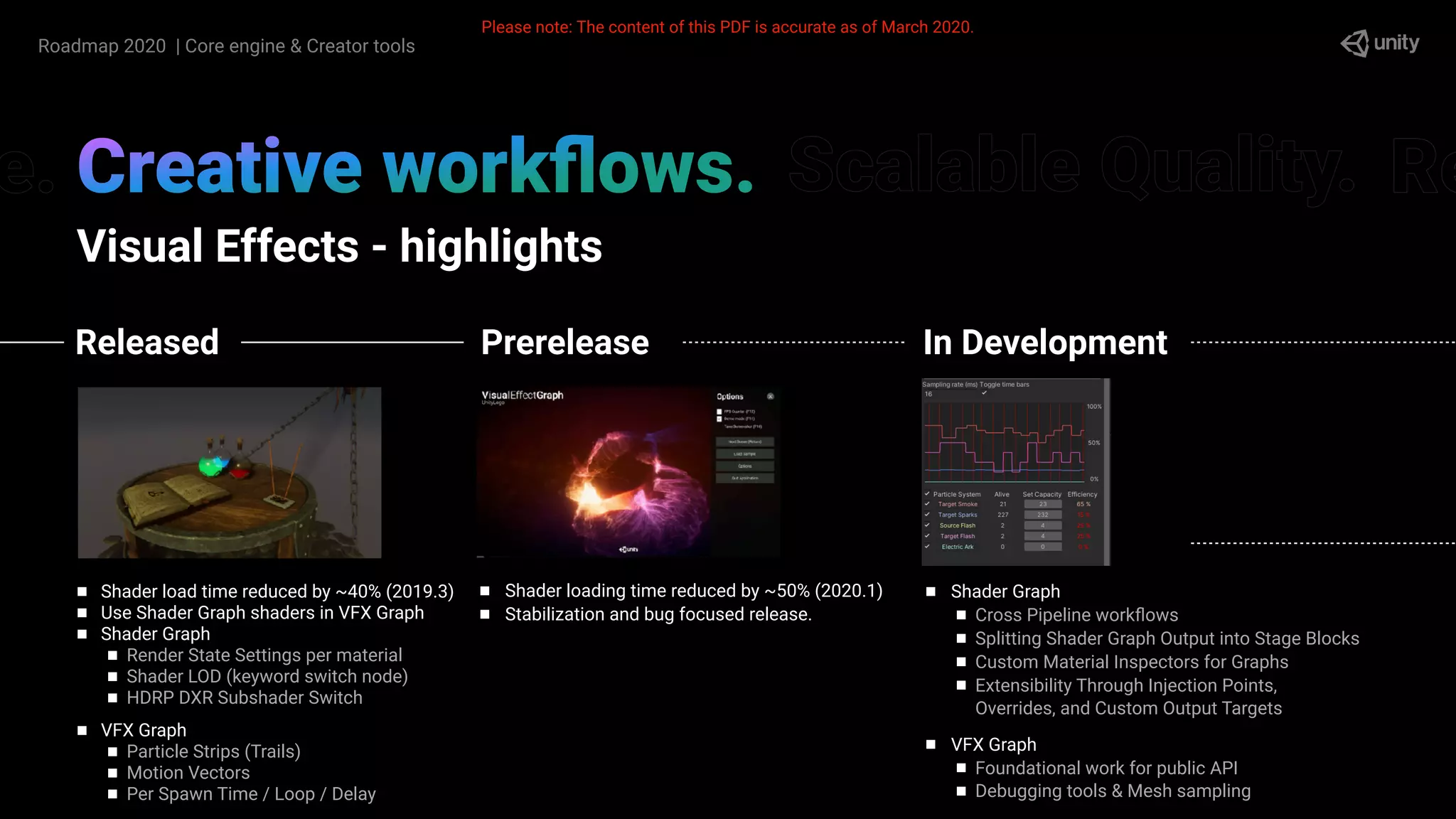Uncheck the Target Sparks row checkbox
Viewport: 1456px width, 819px height.
click(x=927, y=515)
